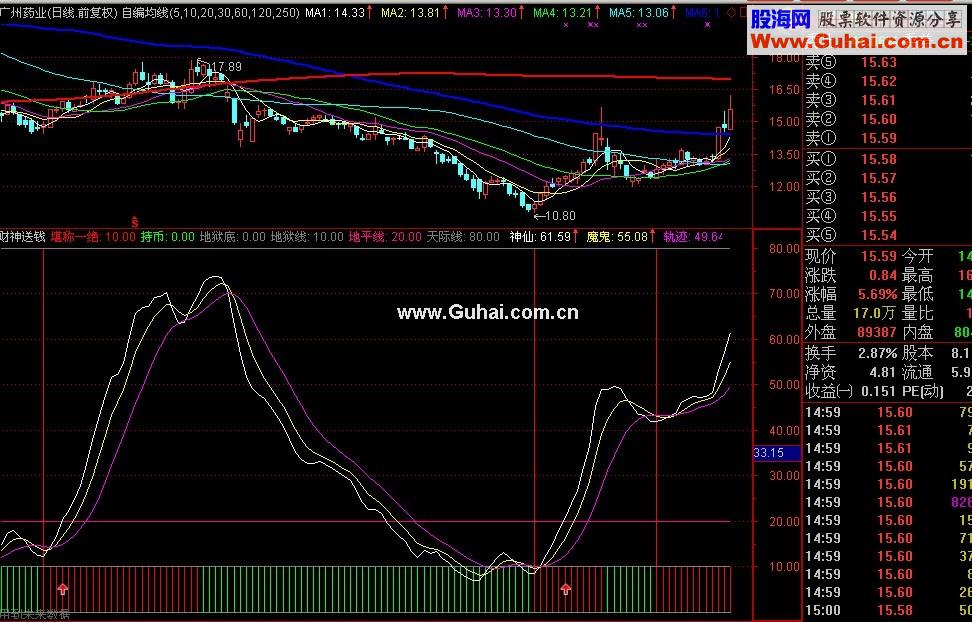Click the up arrow next to MA3: 13.30
The width and height of the screenshot is (972, 622).
point(522,12)
